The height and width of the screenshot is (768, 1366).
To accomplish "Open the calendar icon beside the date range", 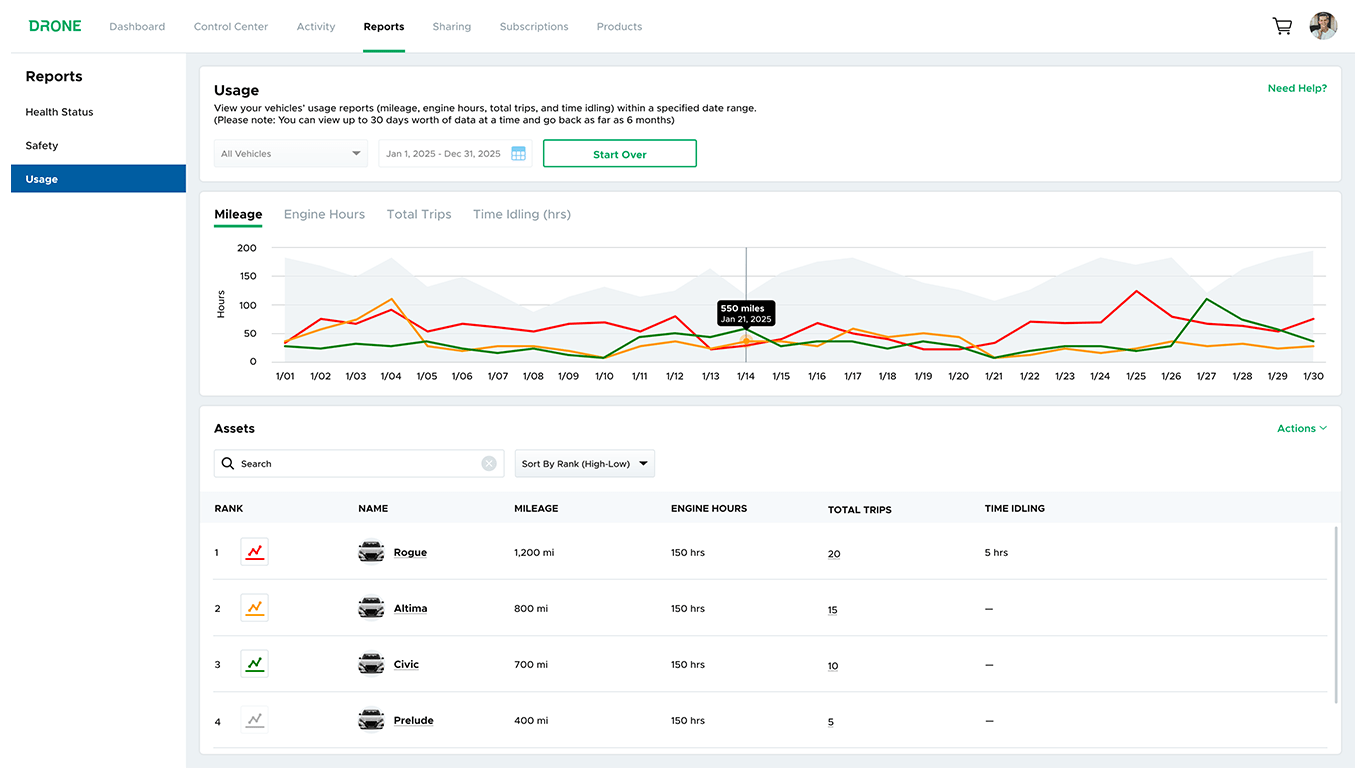I will [518, 153].
